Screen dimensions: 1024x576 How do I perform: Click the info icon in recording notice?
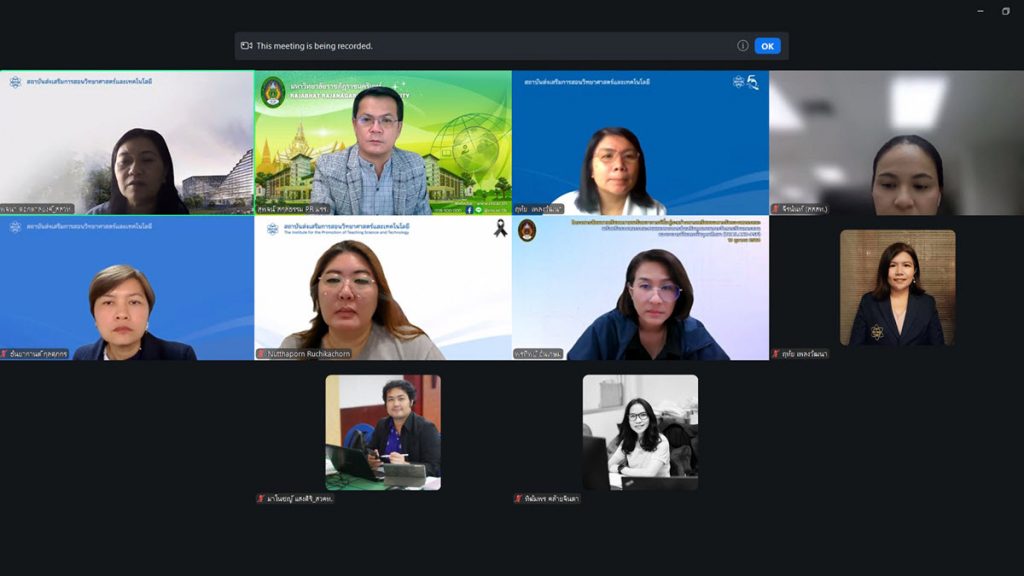pos(743,46)
